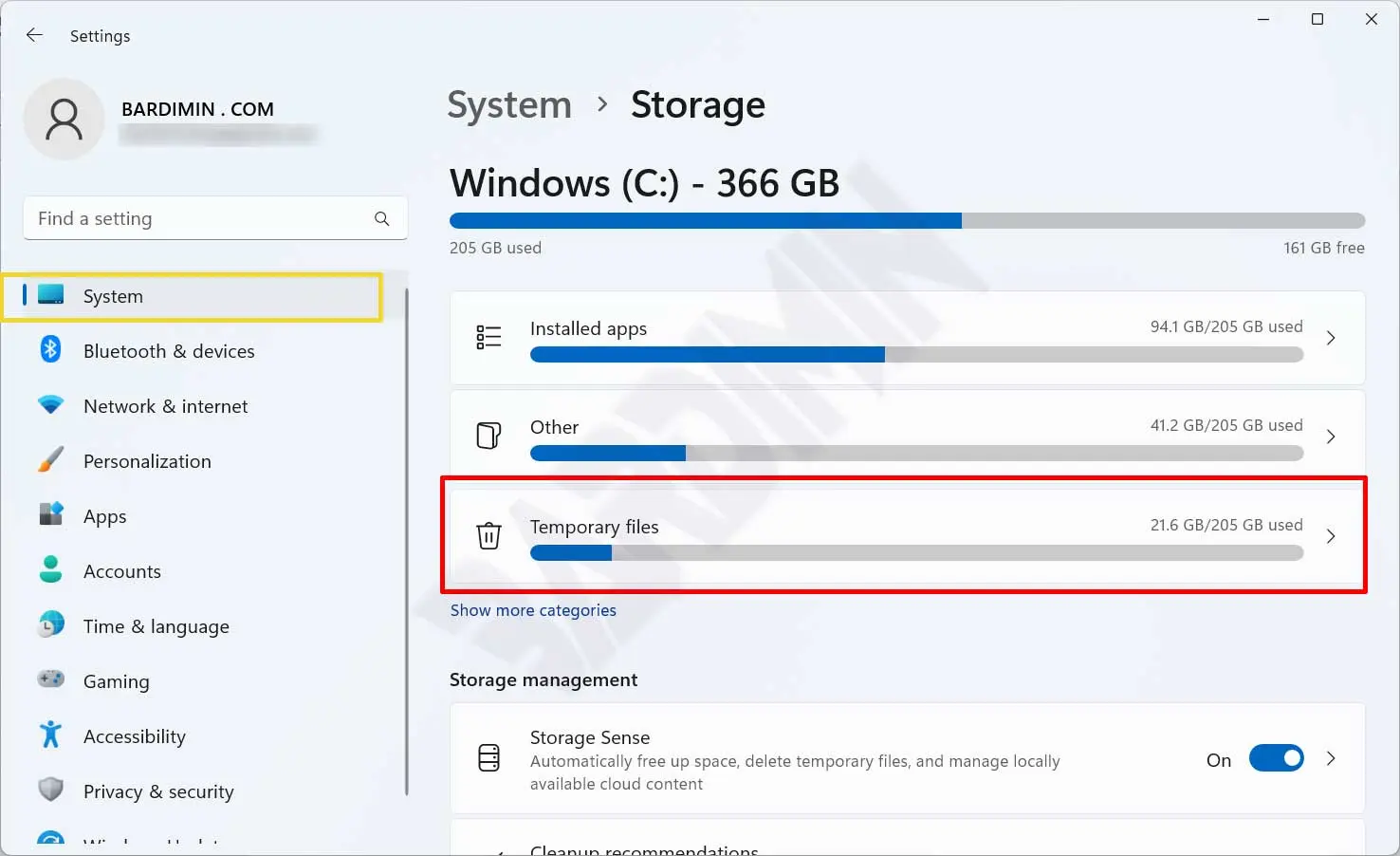The width and height of the screenshot is (1400, 856).
Task: Click the chevron next to Storage Sense toggle
Action: point(1331,758)
